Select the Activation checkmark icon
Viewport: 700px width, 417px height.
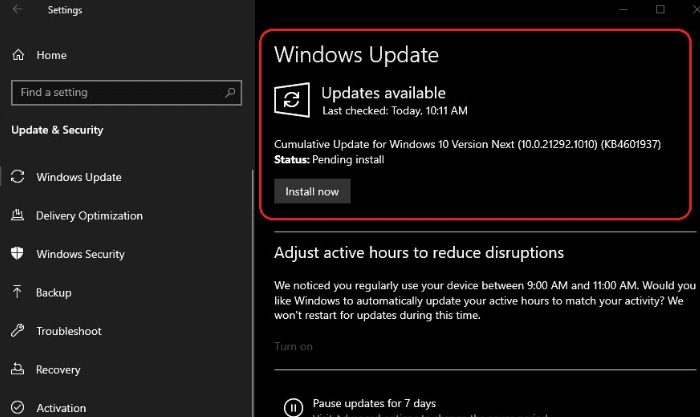point(17,407)
